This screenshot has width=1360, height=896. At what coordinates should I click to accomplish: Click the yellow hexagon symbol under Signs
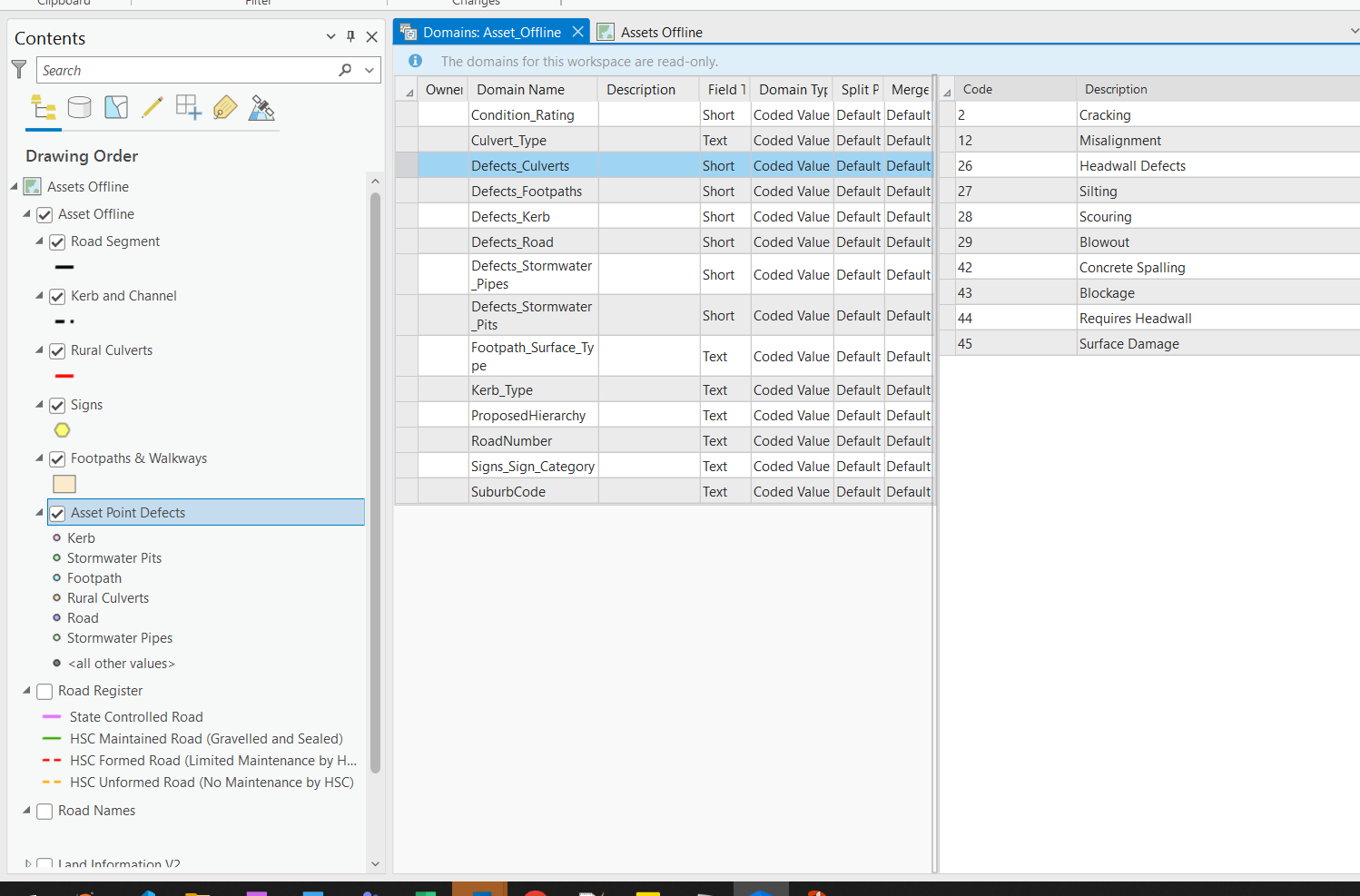tap(62, 429)
